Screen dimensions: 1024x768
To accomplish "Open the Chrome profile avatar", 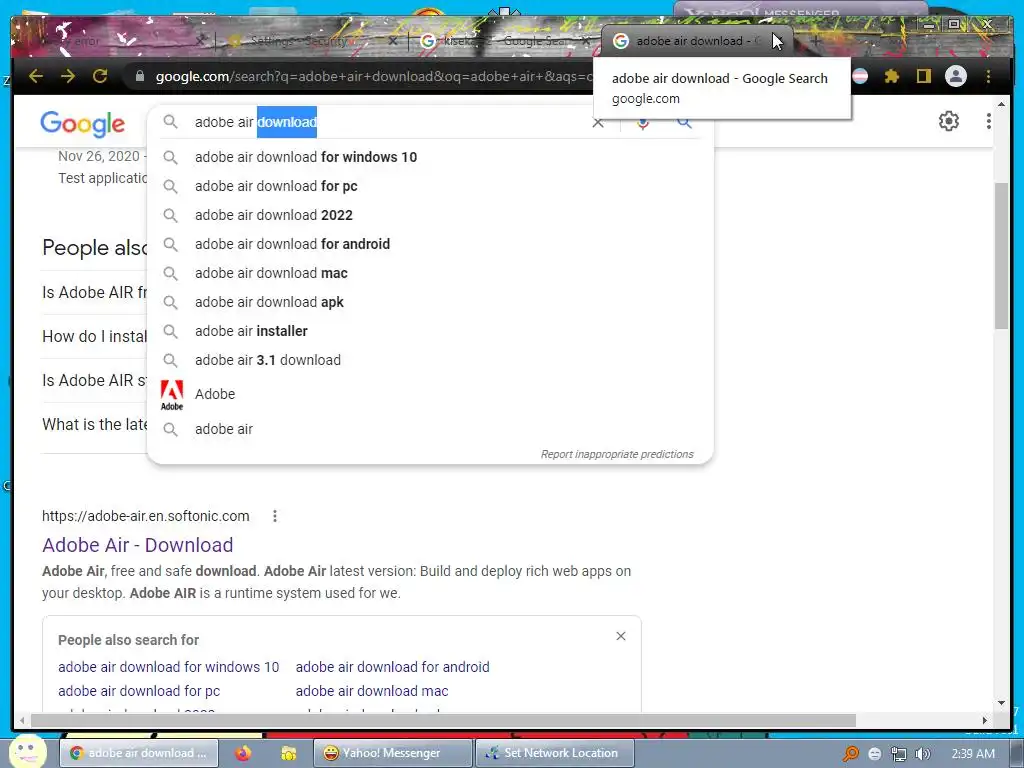I will (x=955, y=76).
